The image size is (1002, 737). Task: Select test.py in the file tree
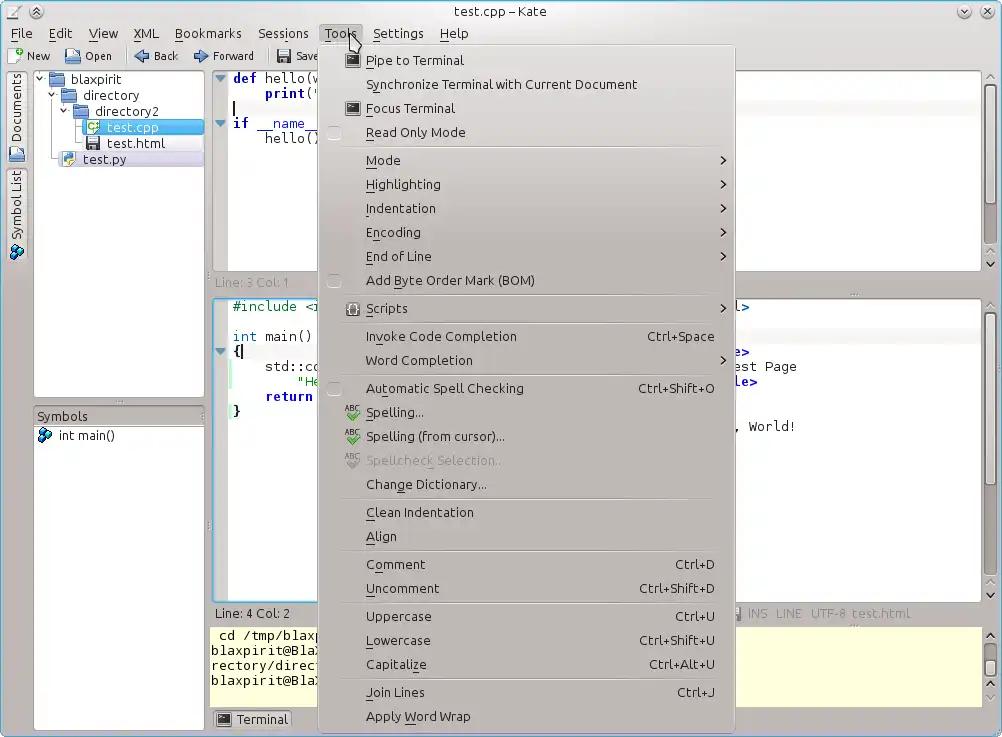pyautogui.click(x=104, y=159)
